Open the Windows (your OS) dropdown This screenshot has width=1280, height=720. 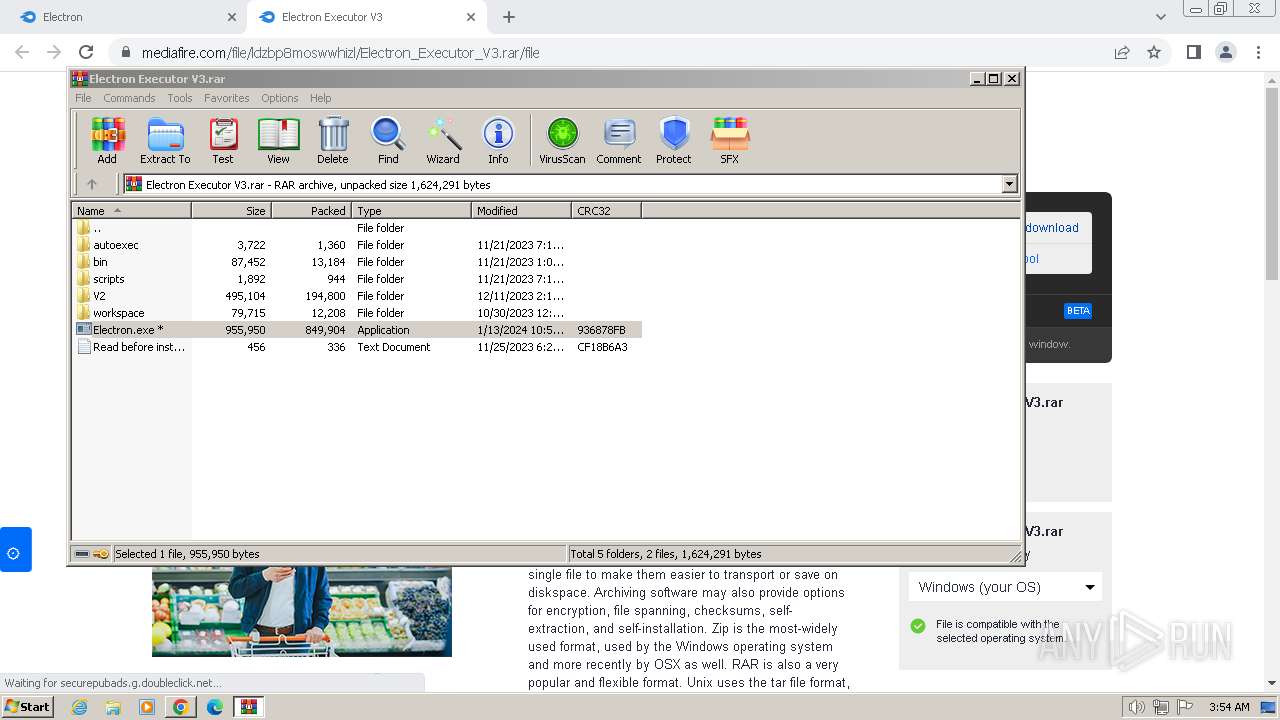coord(1005,587)
